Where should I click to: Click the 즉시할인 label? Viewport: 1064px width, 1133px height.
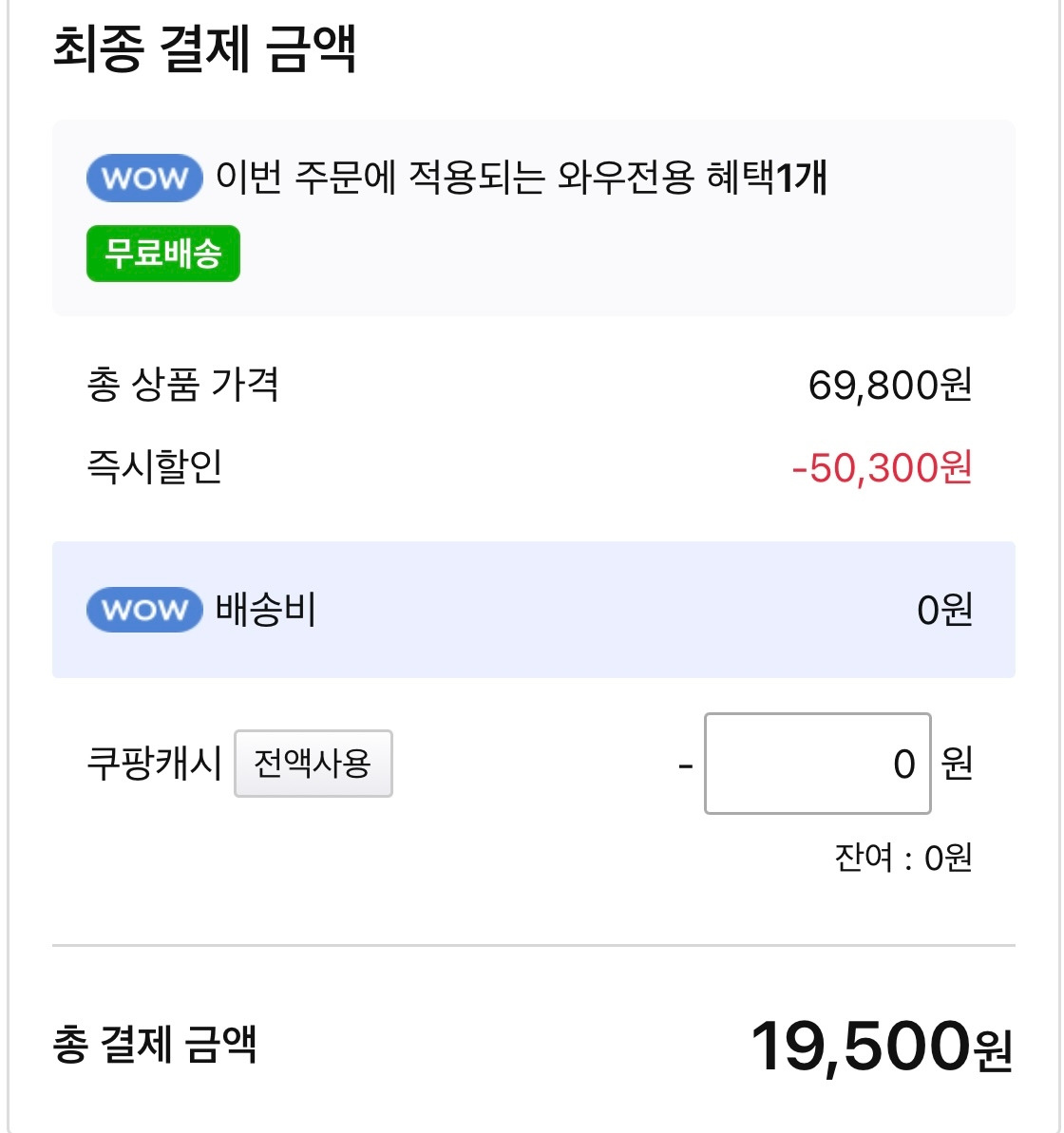(x=154, y=466)
